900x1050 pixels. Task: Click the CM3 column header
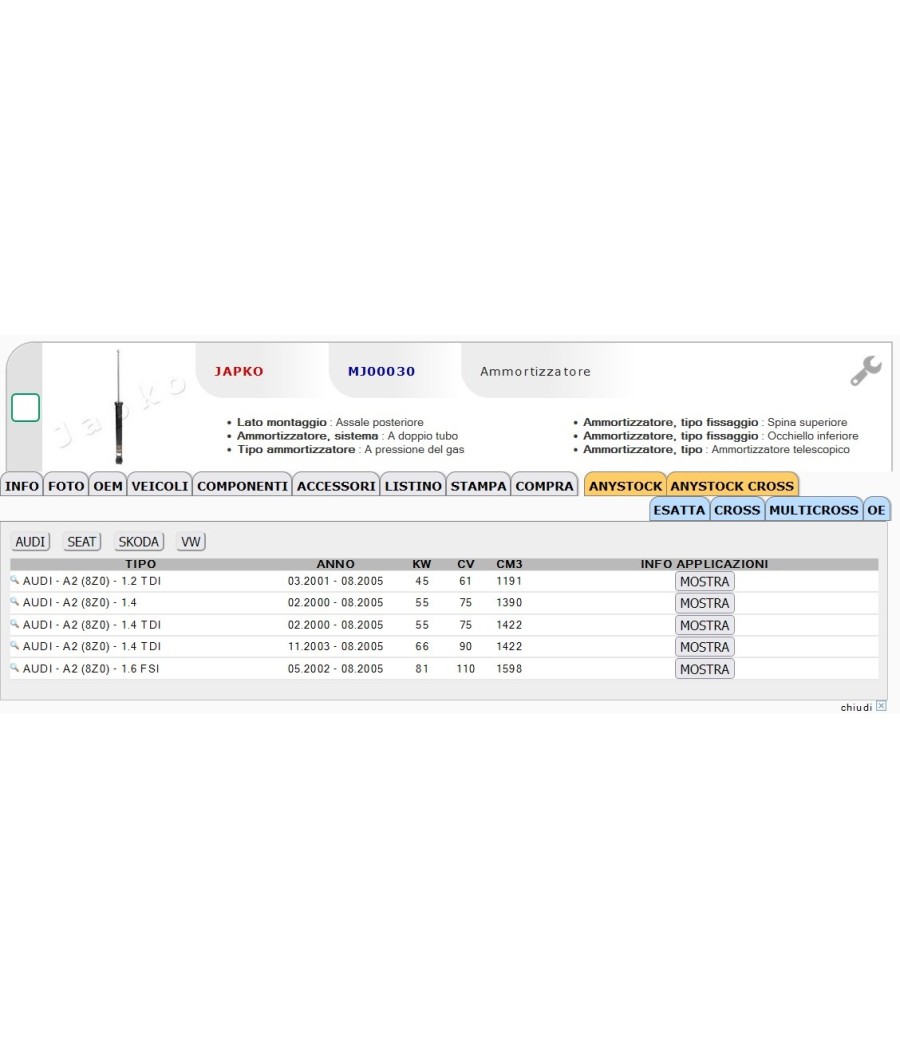pos(509,564)
